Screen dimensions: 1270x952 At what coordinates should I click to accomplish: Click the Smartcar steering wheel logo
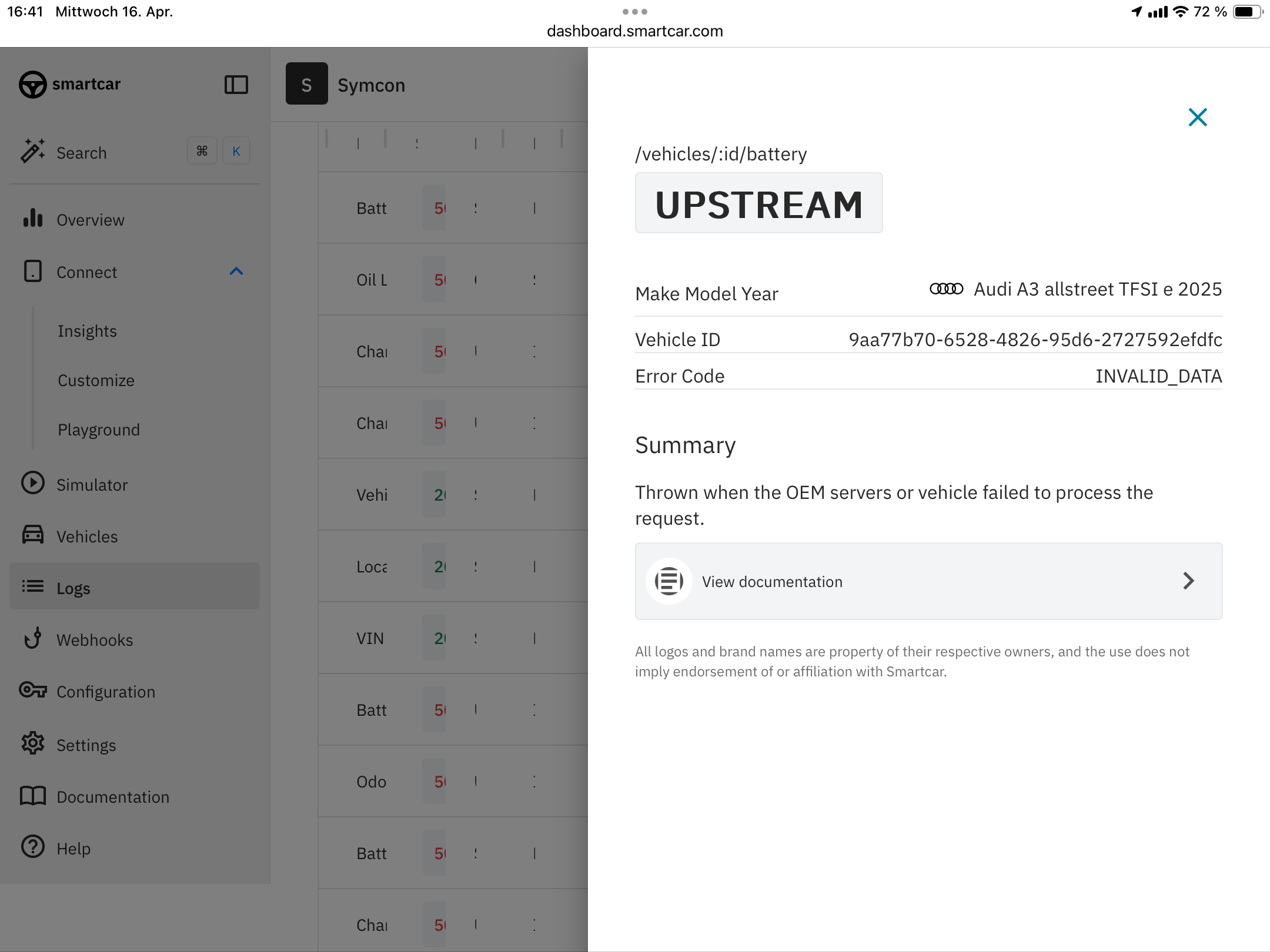(x=32, y=85)
